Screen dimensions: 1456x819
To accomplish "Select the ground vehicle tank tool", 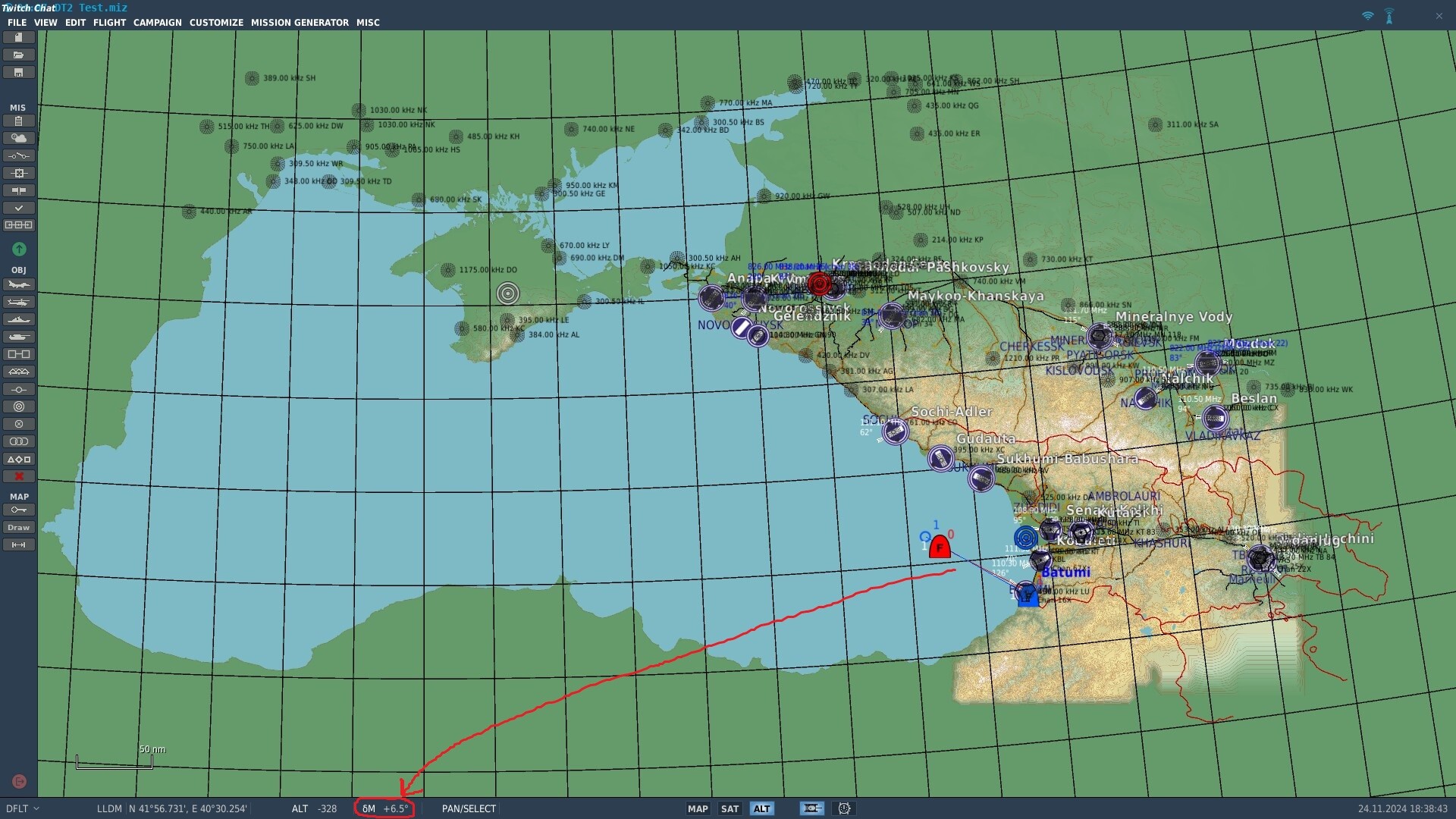I will (x=19, y=337).
